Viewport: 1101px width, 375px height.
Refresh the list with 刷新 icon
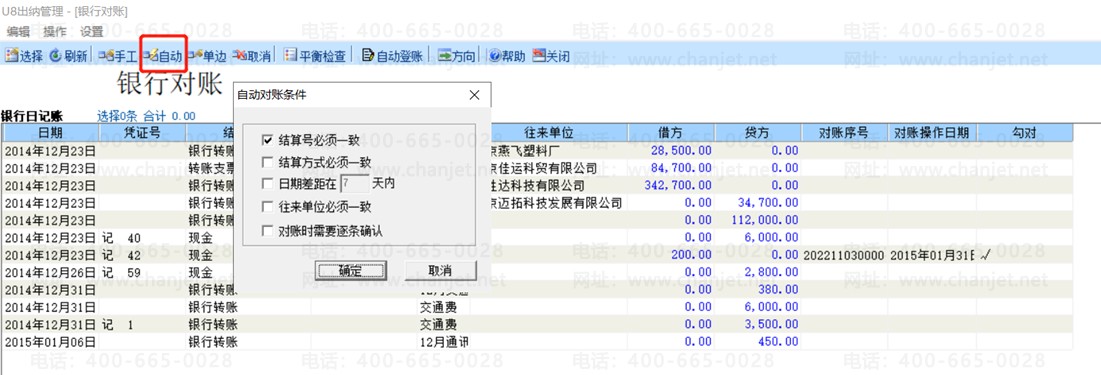point(69,56)
